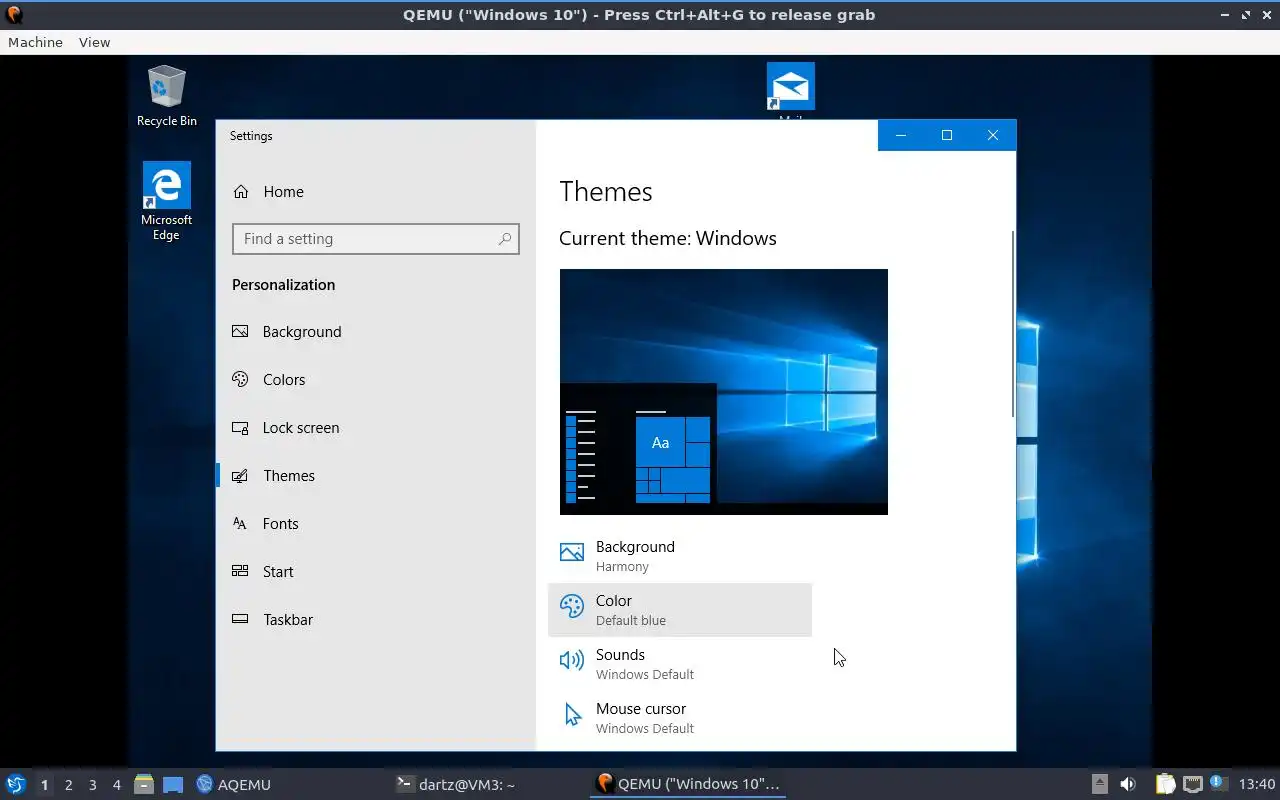Click the removable media eject tray icon
Screen dimensions: 1280x800
click(x=1099, y=784)
